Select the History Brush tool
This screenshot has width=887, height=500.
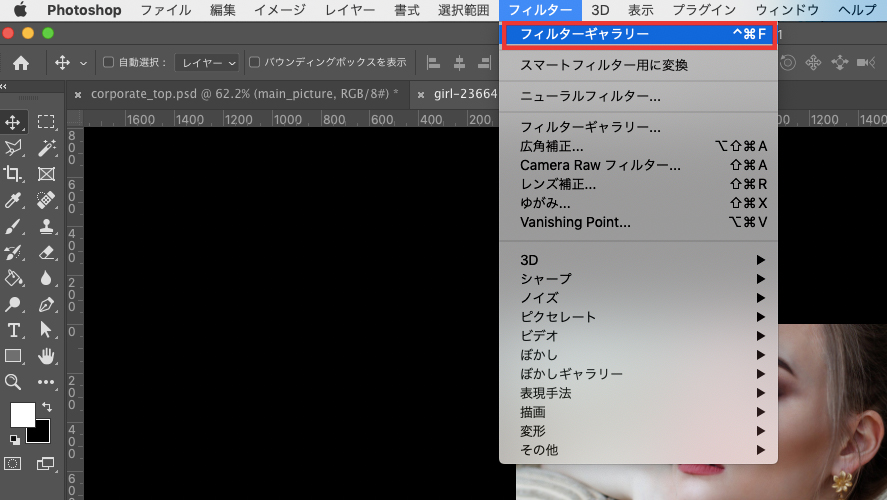point(13,252)
